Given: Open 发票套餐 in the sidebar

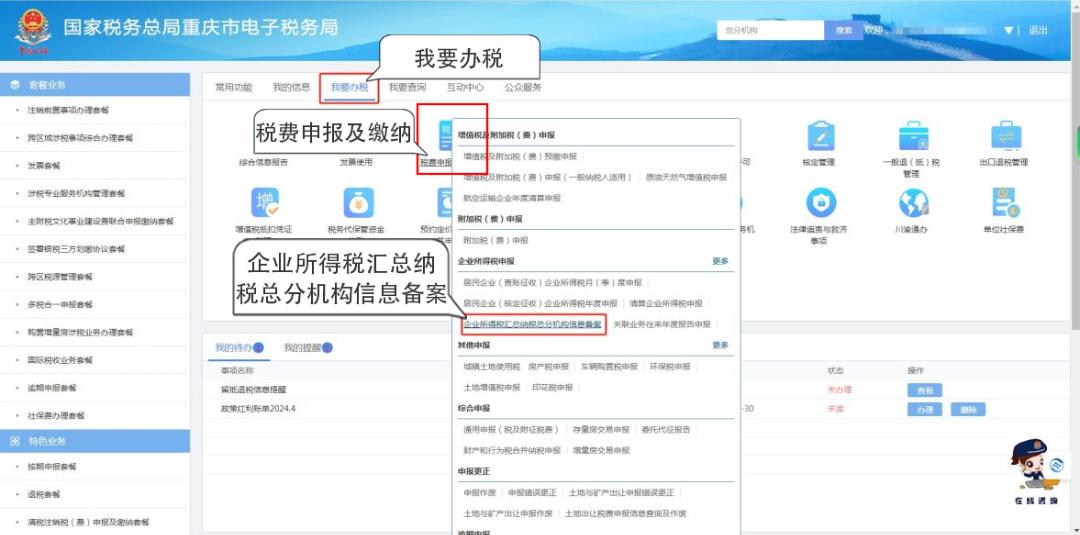Looking at the screenshot, I should pos(44,166).
